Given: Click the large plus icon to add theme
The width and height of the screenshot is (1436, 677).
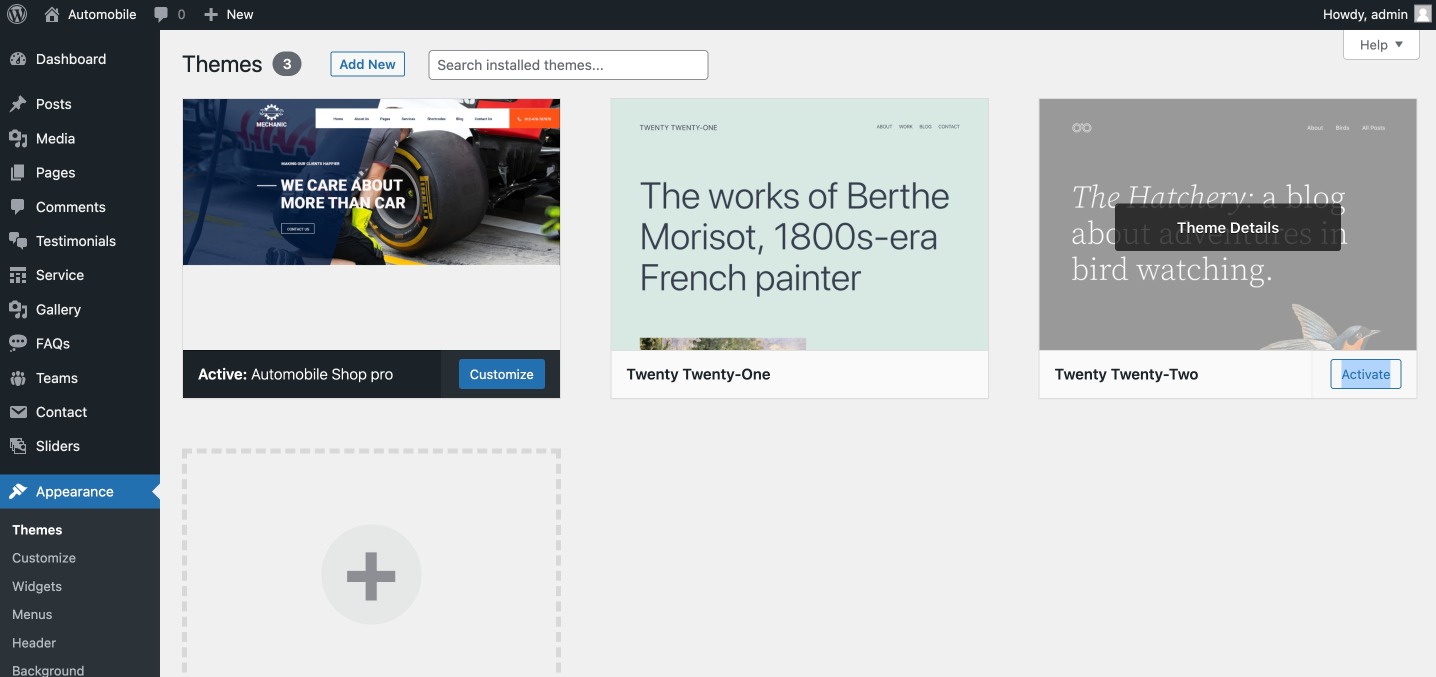Looking at the screenshot, I should tap(371, 575).
